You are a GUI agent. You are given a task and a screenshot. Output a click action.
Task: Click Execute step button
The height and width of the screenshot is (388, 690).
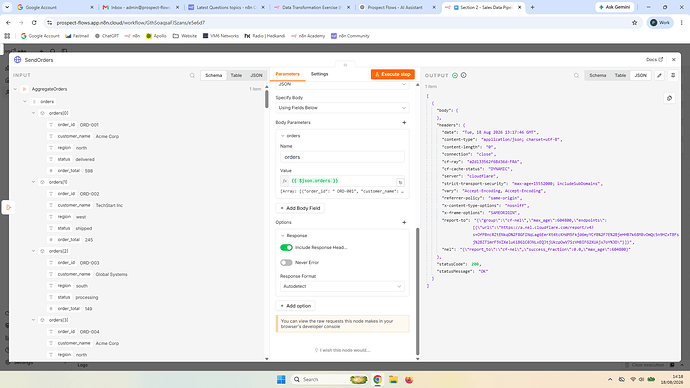point(393,74)
